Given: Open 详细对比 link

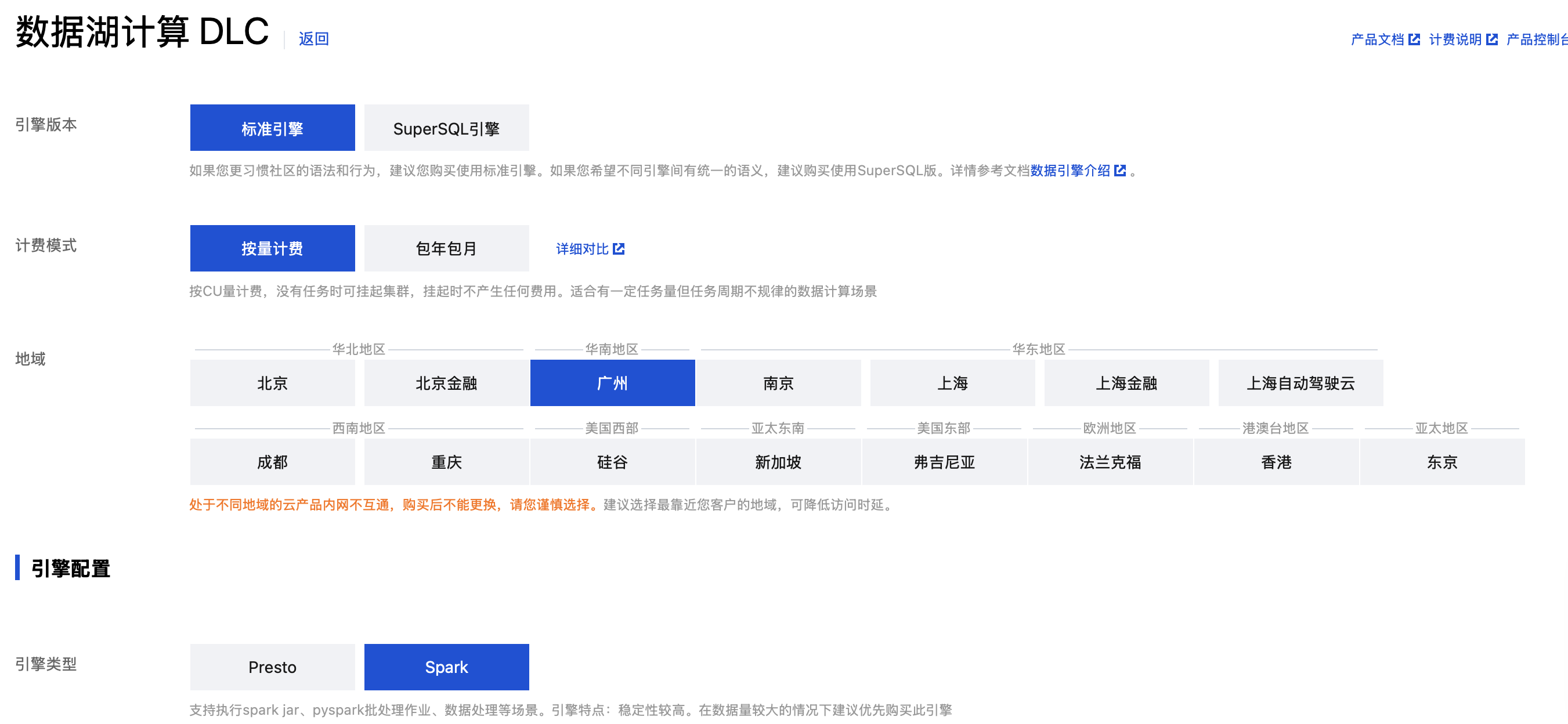Looking at the screenshot, I should click(582, 249).
